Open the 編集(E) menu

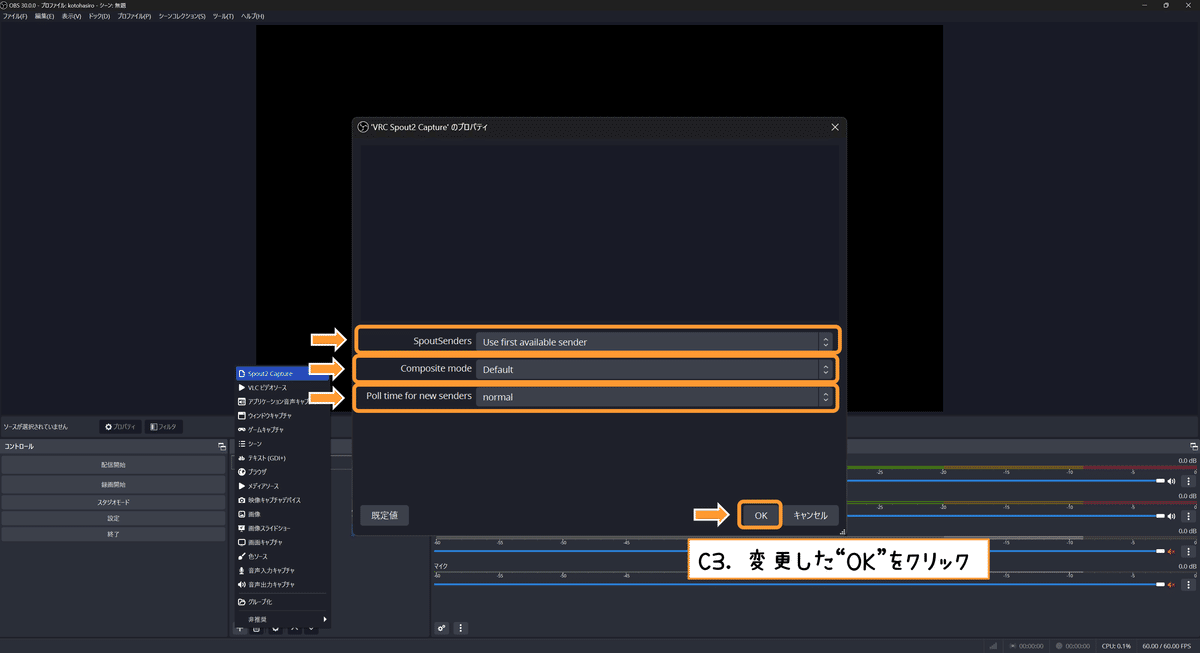pos(44,17)
